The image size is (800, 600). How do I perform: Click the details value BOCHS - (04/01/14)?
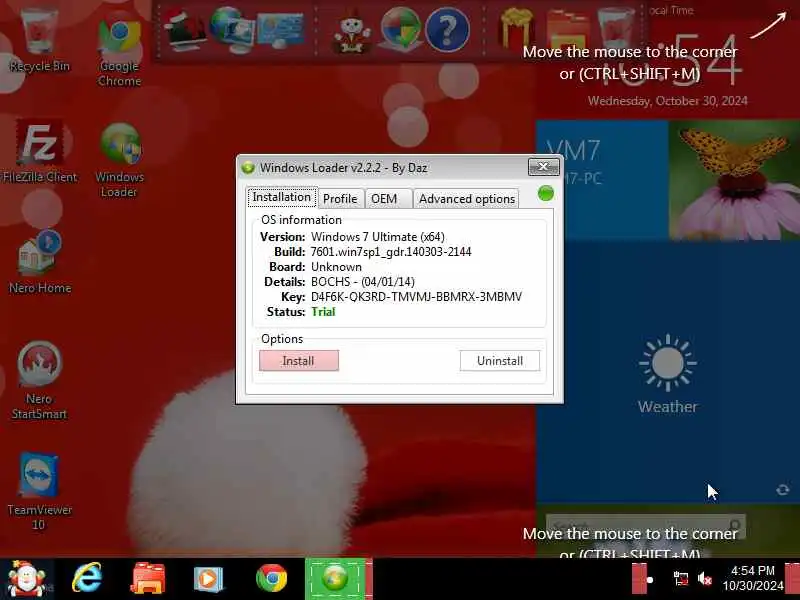pos(363,282)
